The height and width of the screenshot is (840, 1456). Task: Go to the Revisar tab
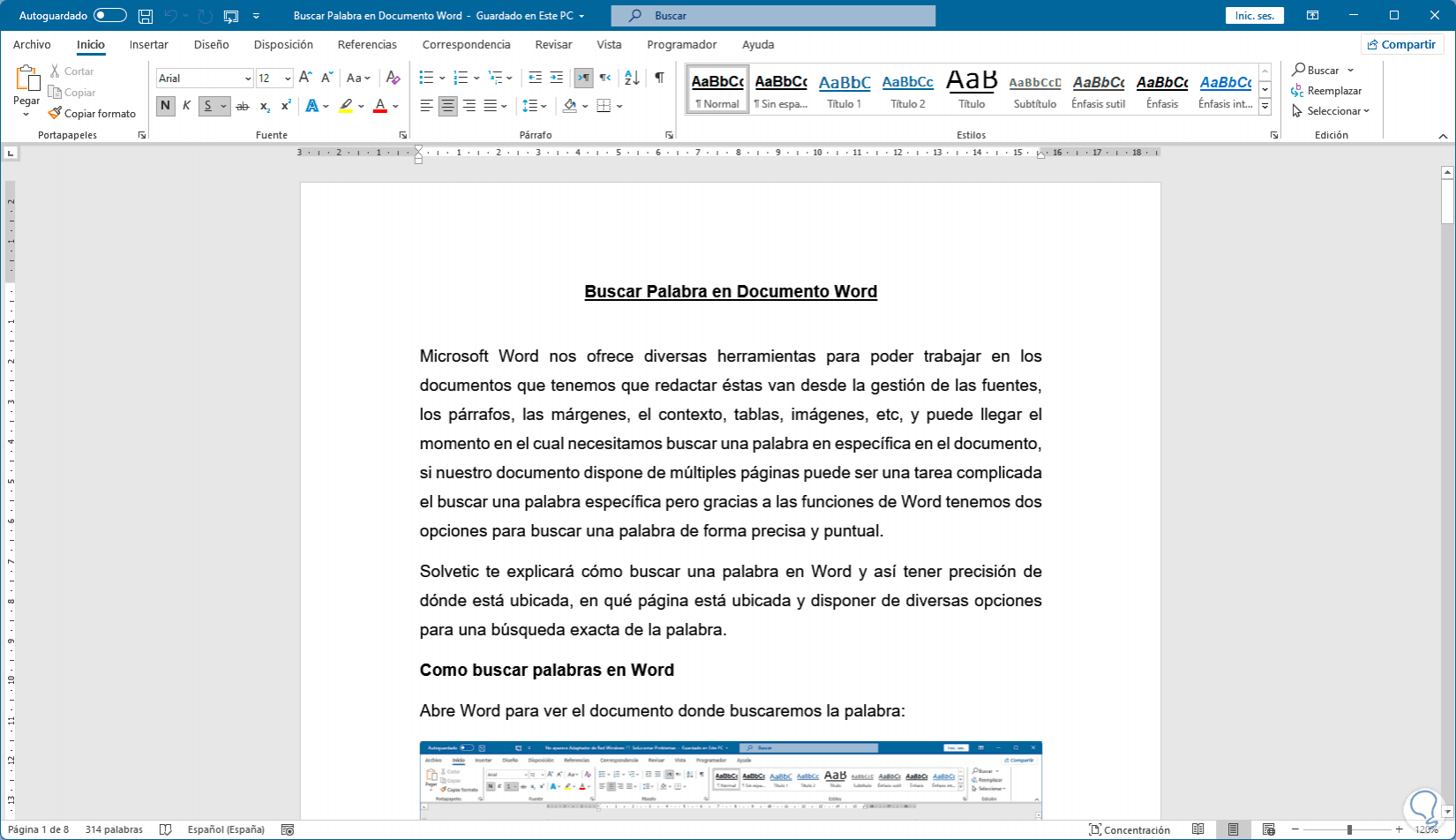pos(553,44)
